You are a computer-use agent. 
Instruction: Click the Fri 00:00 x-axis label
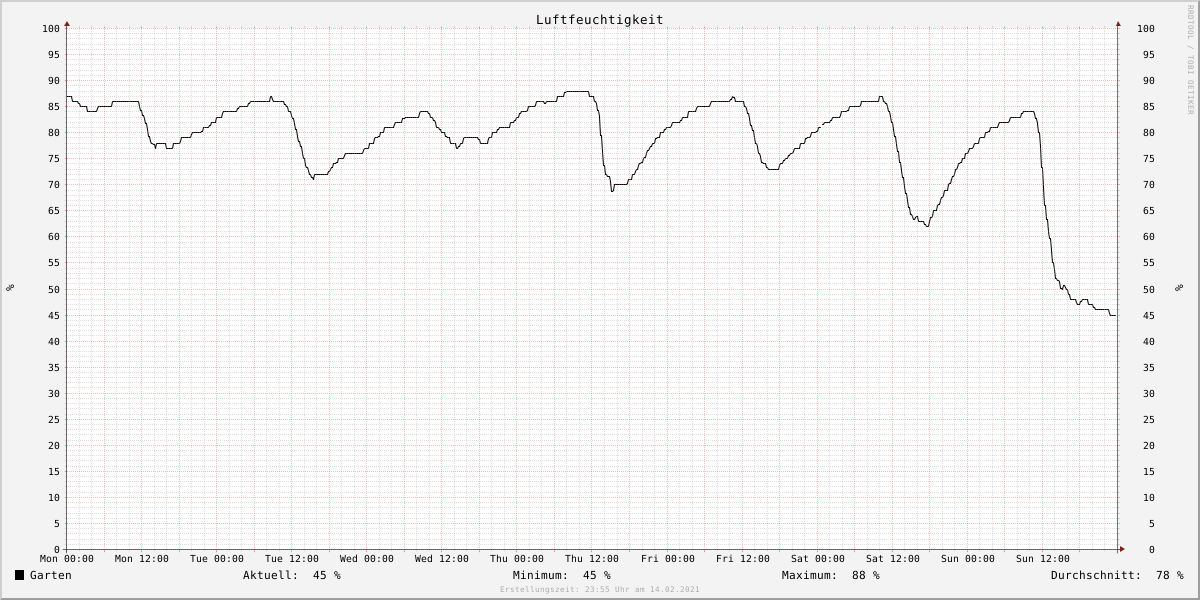[668, 559]
